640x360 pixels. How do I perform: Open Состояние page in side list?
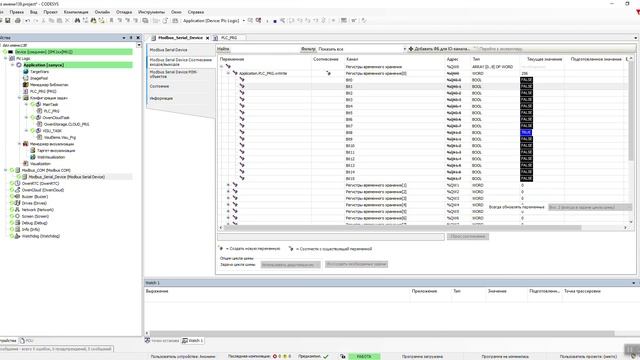pos(160,86)
